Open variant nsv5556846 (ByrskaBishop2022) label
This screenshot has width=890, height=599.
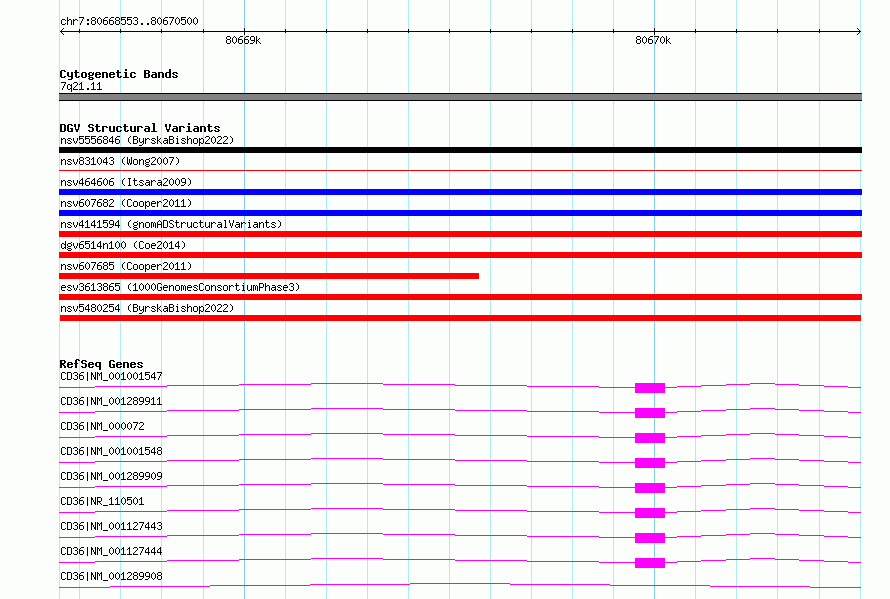pyautogui.click(x=147, y=140)
